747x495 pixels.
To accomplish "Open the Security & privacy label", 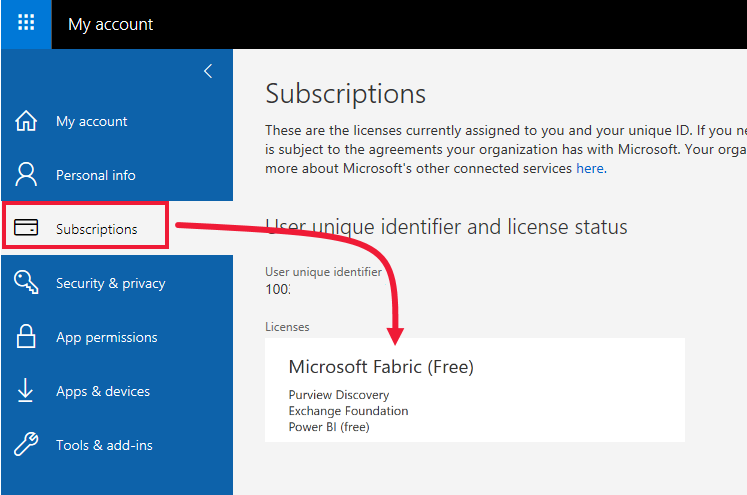I will coord(111,283).
